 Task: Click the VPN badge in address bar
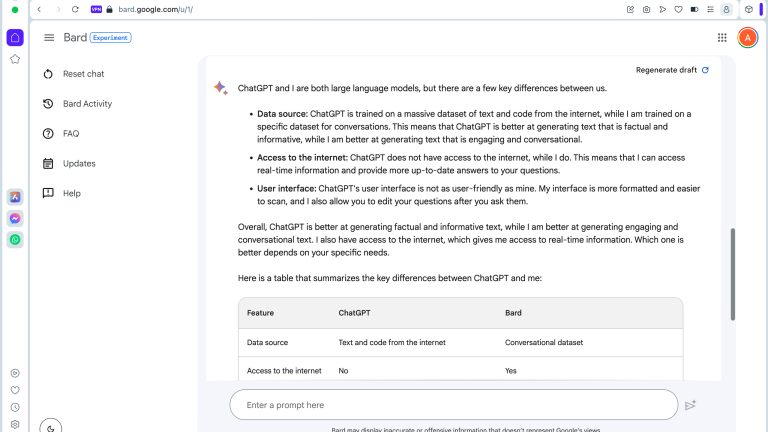tap(96, 9)
